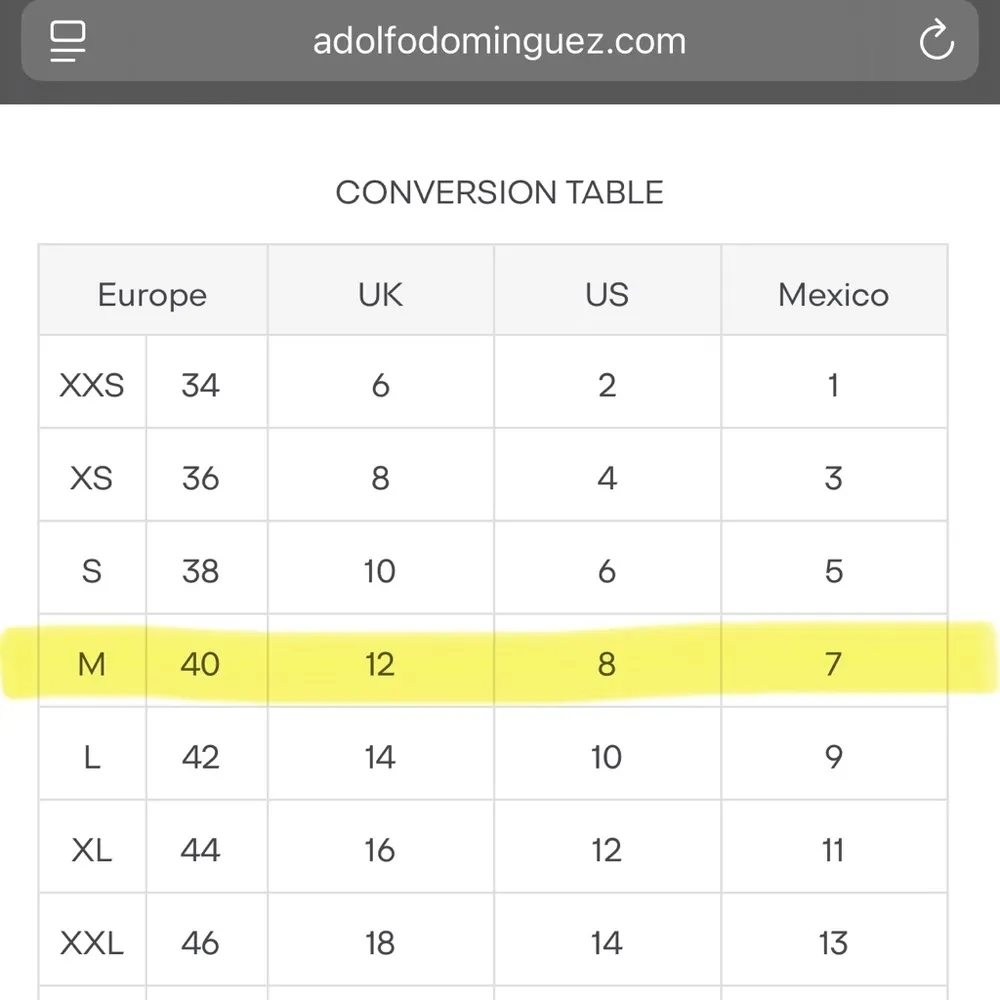Click Europe size 40 cell
Screen dimensions: 1000x1000
[200, 664]
